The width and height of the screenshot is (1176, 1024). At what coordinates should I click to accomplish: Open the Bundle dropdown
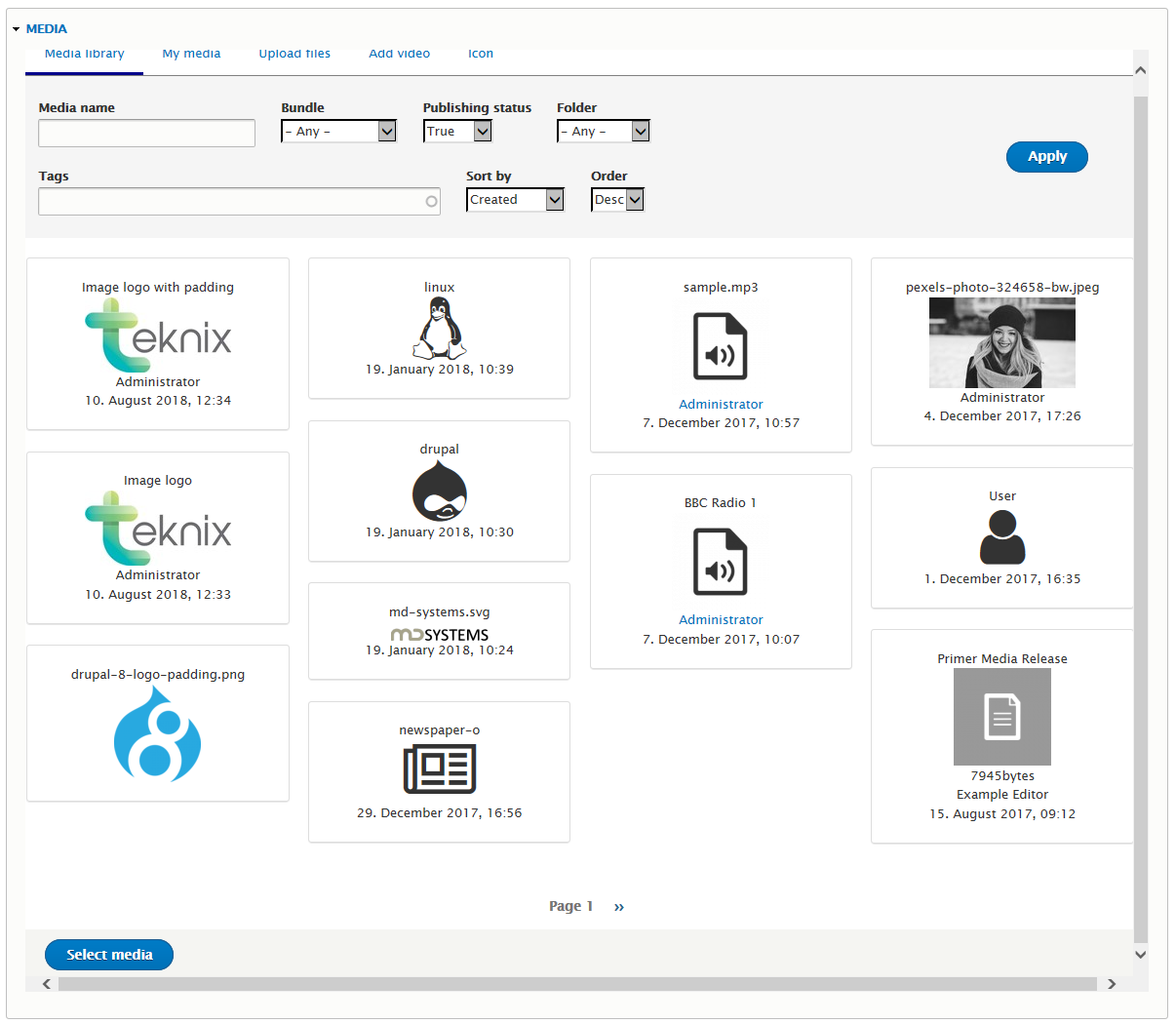(338, 130)
